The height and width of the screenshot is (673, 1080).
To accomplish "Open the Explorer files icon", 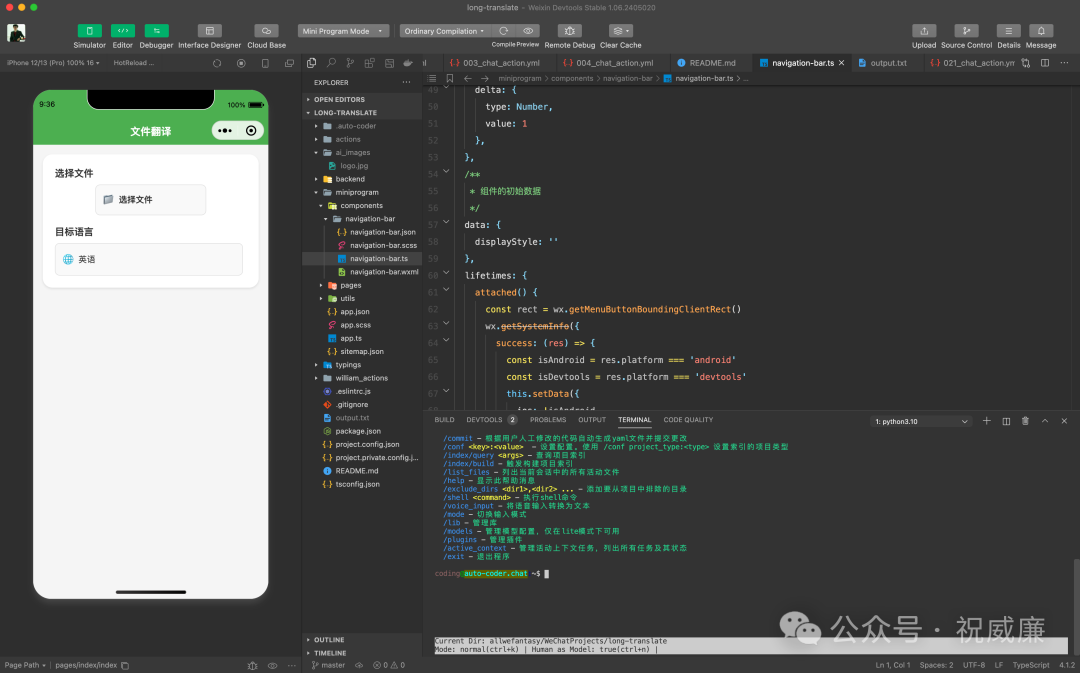I will (x=311, y=63).
